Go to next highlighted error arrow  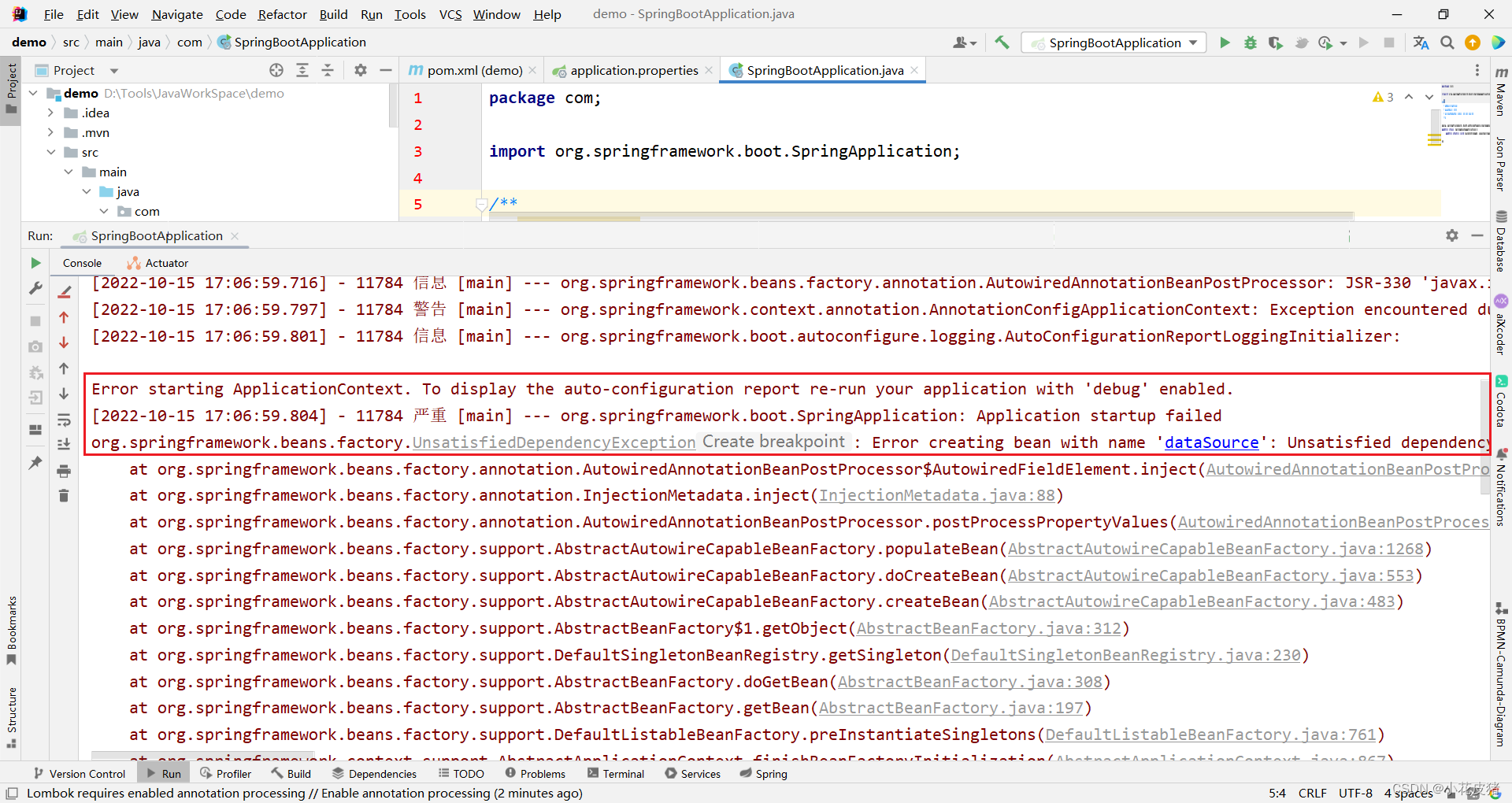pyautogui.click(x=1429, y=97)
